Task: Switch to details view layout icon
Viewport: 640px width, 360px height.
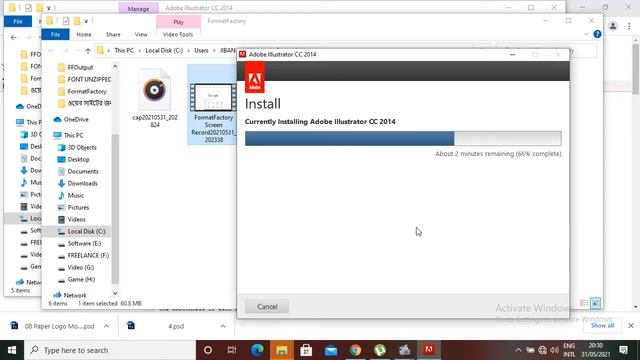Action: point(584,303)
